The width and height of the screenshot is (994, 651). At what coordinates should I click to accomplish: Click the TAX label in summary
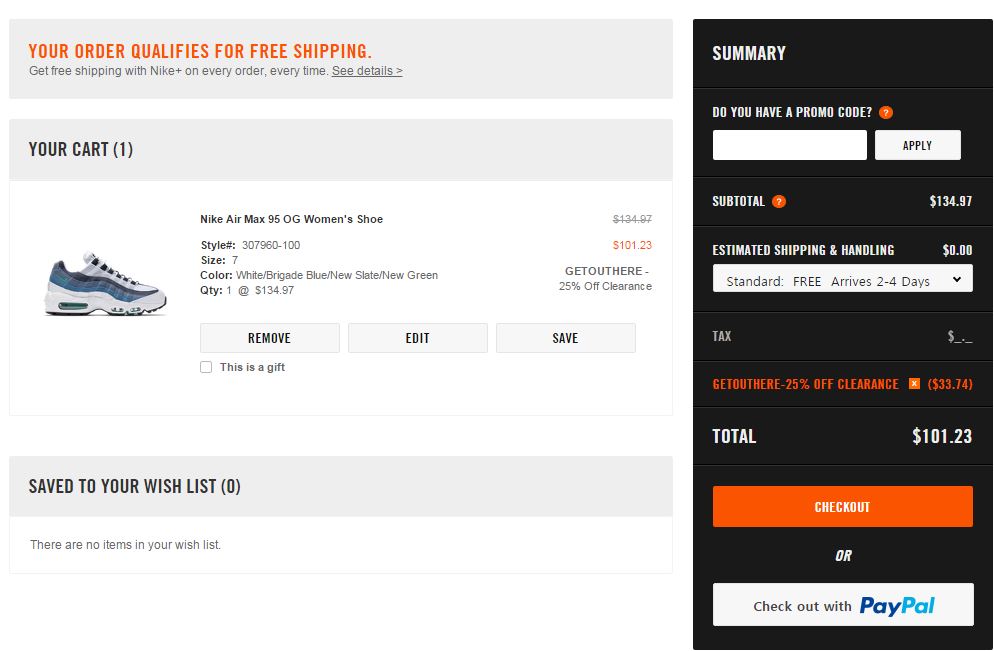[x=721, y=336]
